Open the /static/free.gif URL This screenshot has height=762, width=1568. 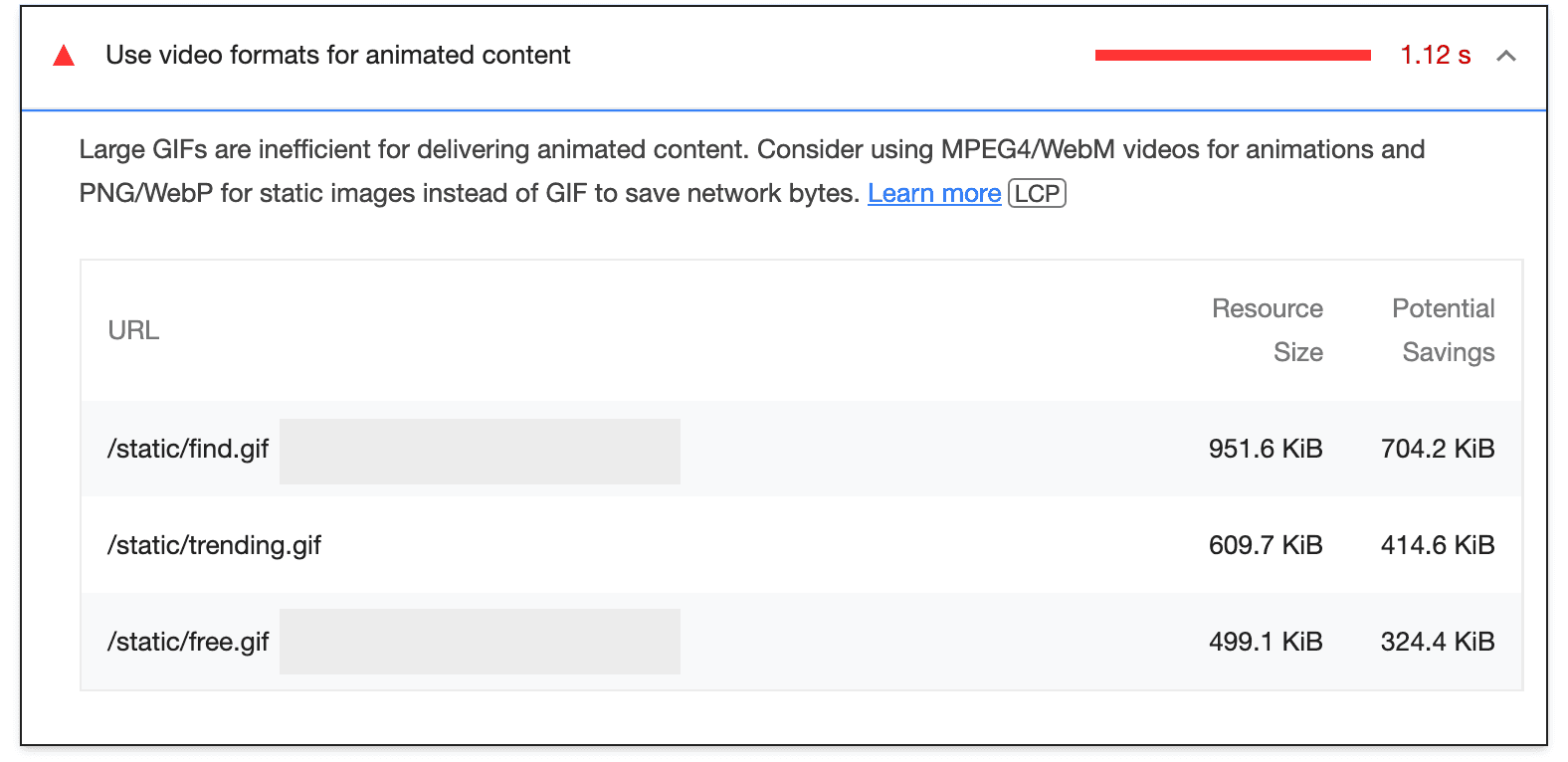(188, 642)
